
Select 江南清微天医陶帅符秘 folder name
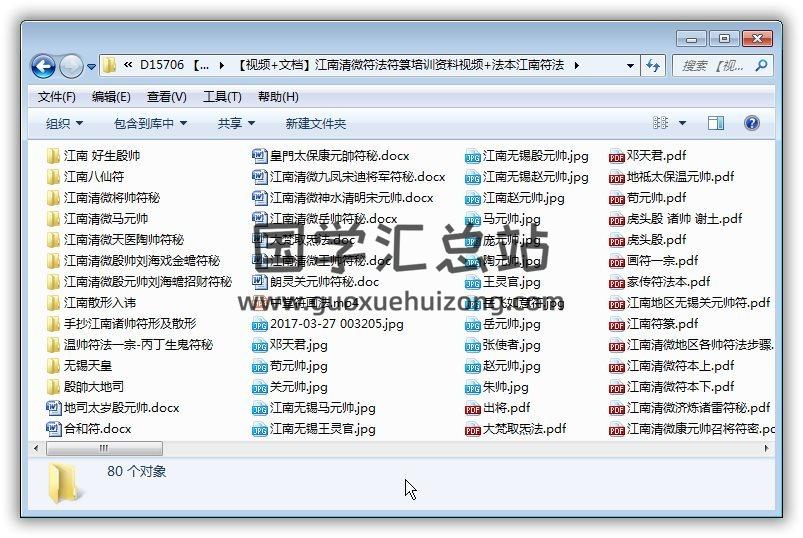point(123,240)
